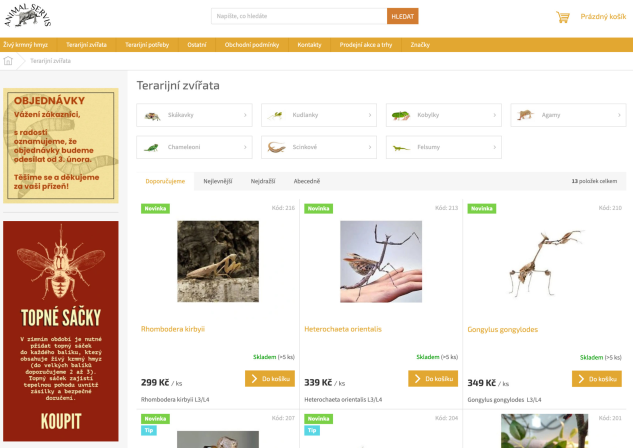Add Heterochaeta orientalis to cart
This screenshot has height=448, width=633.
[x=433, y=379]
